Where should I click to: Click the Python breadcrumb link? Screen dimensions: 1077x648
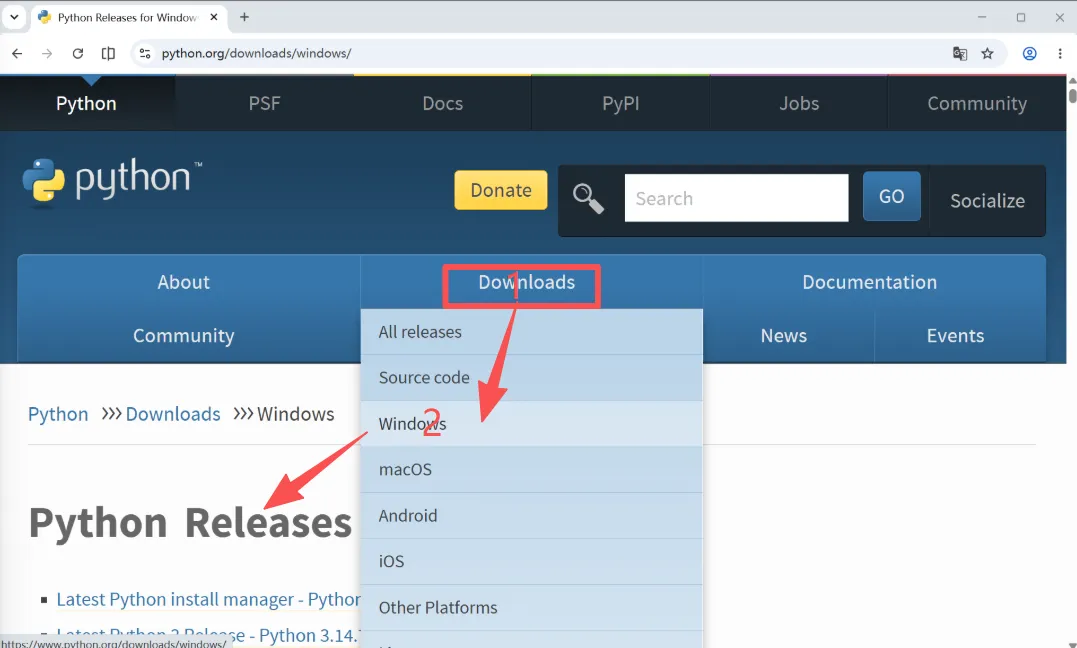58,414
